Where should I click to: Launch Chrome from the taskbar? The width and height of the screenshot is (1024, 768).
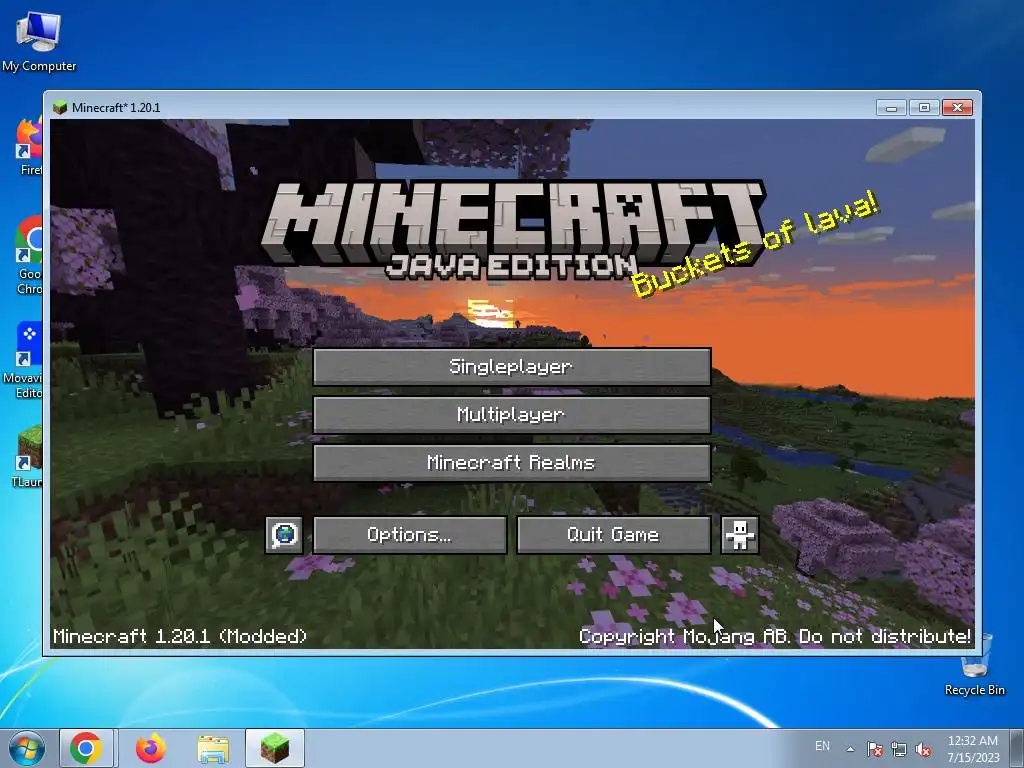pos(86,748)
